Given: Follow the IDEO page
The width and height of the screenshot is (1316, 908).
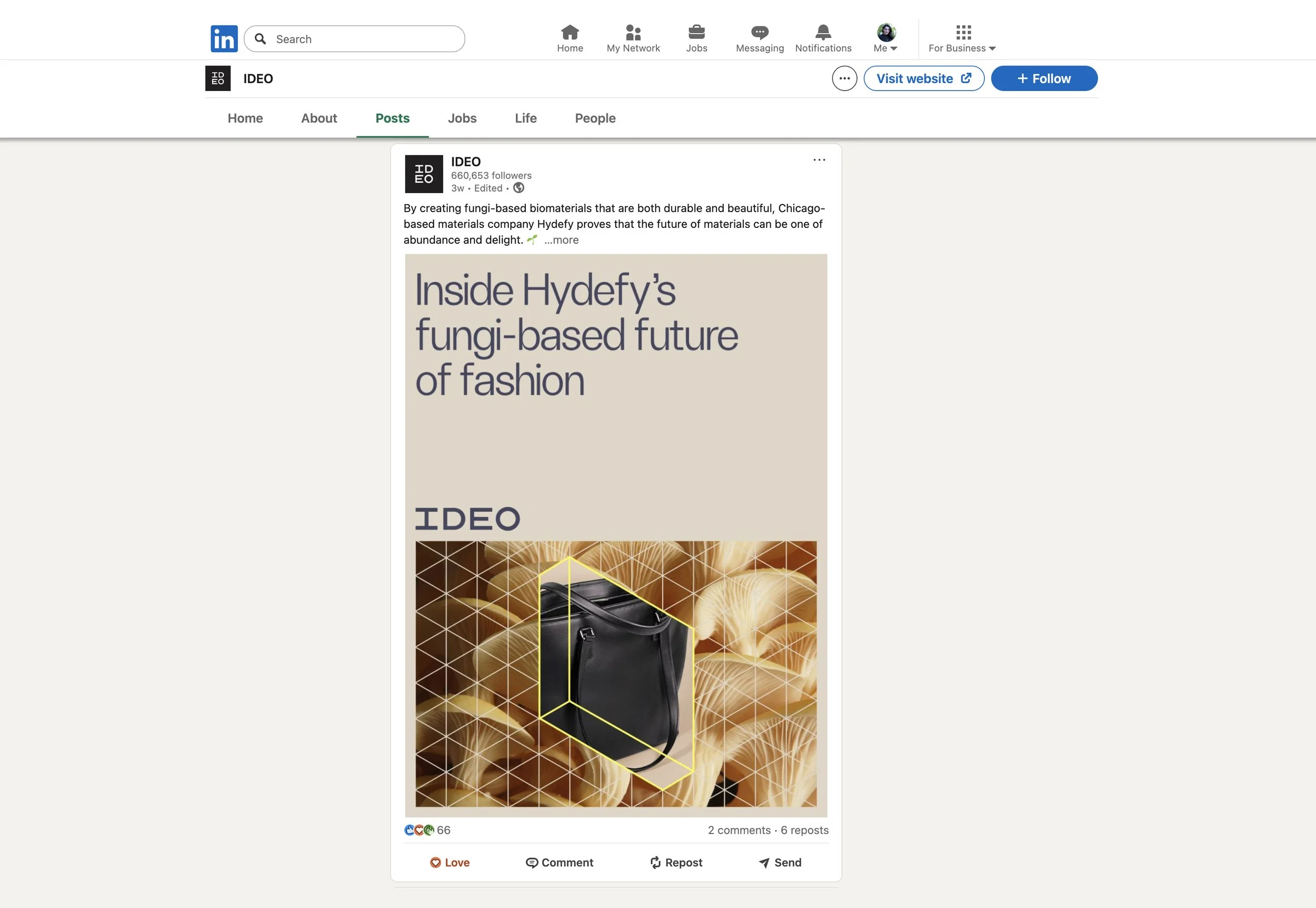Looking at the screenshot, I should click(1044, 78).
